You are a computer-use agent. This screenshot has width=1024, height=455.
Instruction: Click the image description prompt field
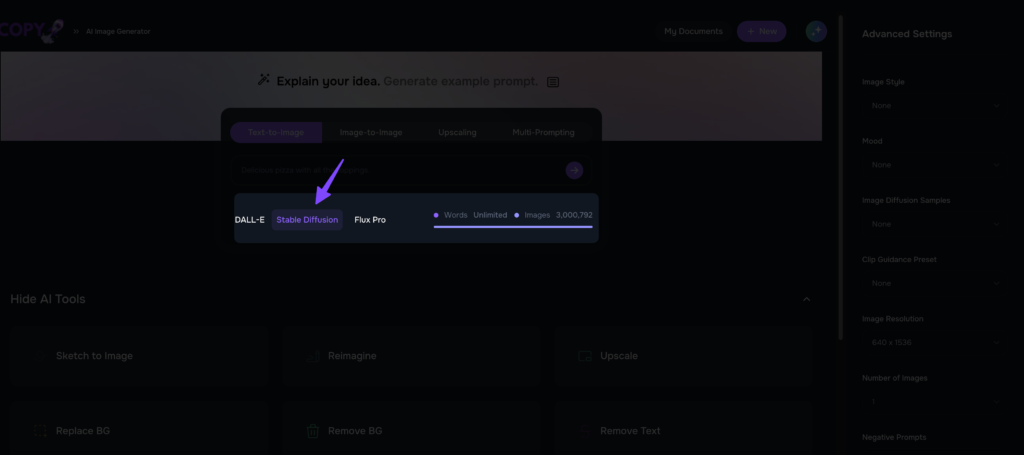(x=395, y=170)
